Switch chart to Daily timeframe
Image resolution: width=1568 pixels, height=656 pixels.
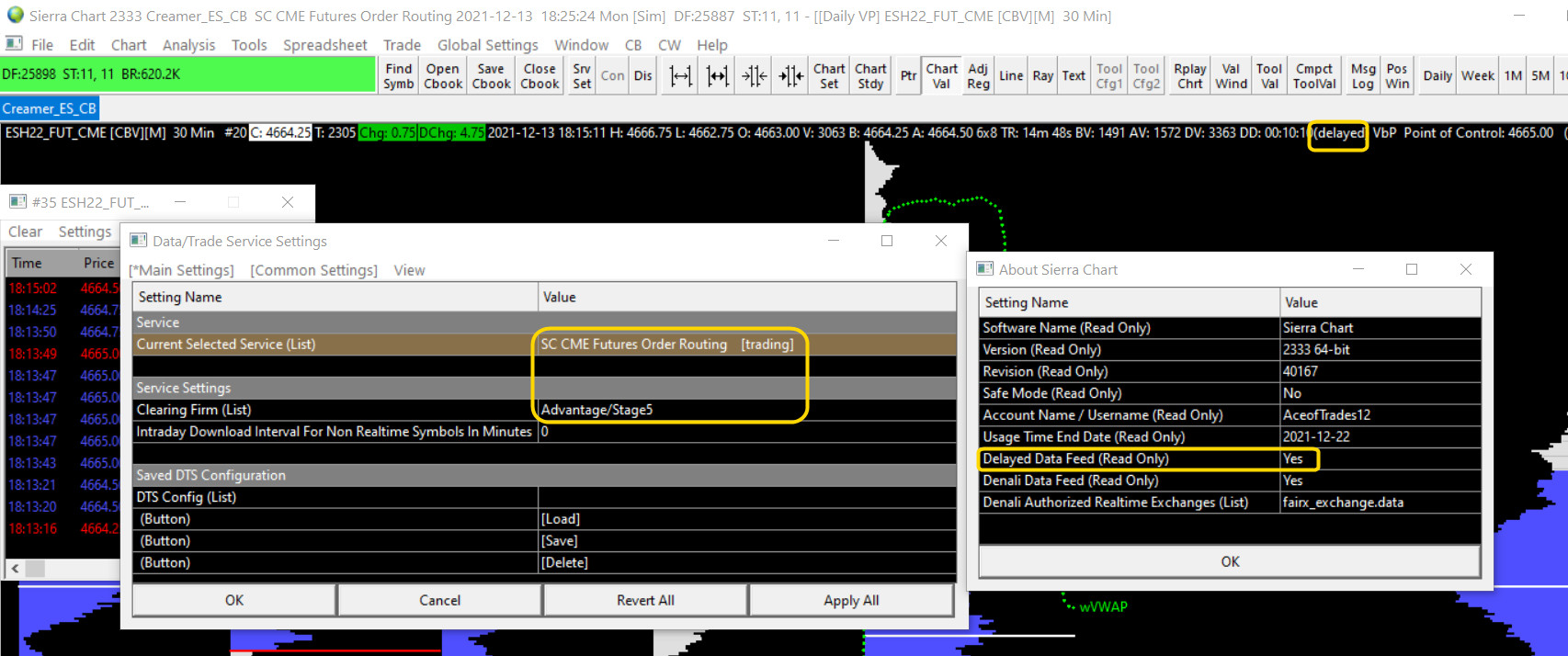[x=1437, y=75]
